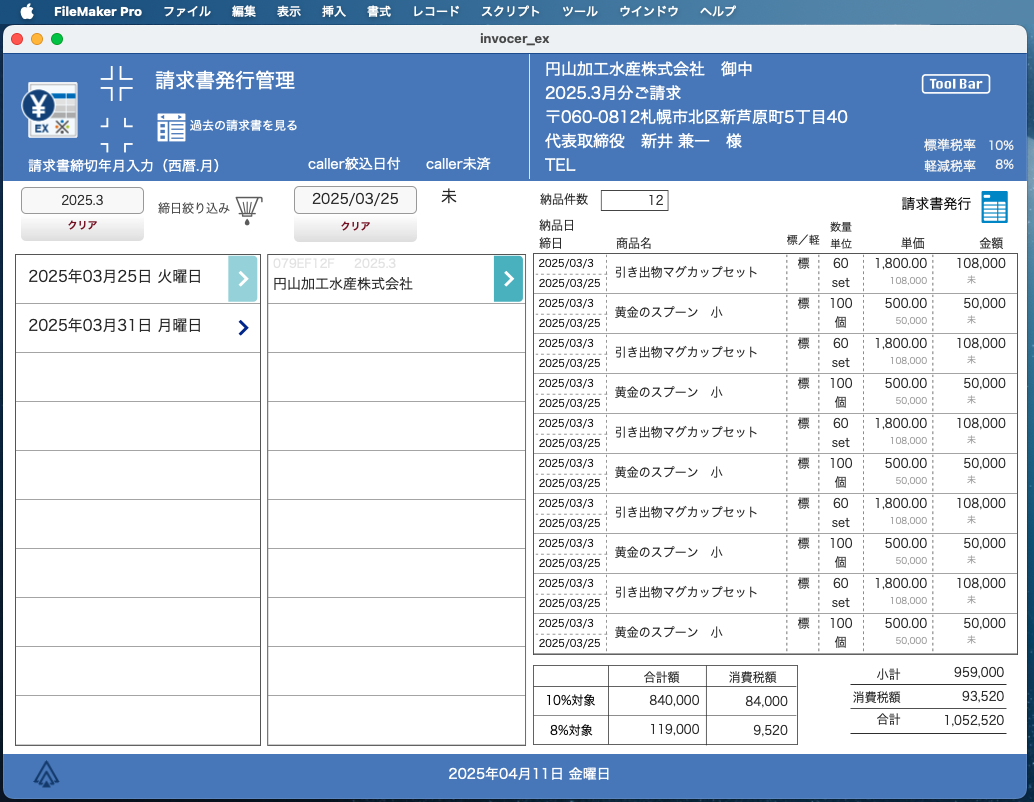The height and width of the screenshot is (802, 1034).
Task: Open past invoices list icon
Action: (171, 126)
